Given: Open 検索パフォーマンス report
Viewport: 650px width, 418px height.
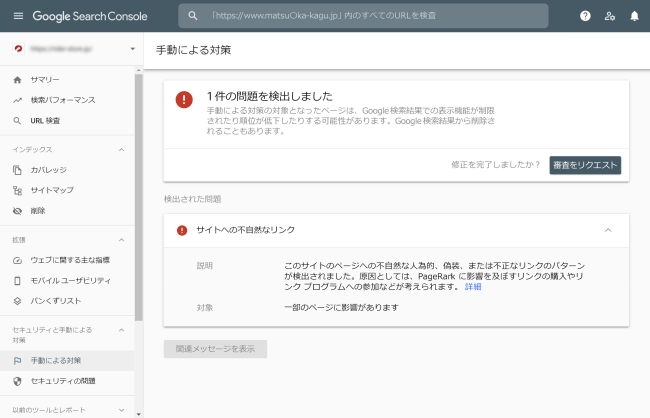Looking at the screenshot, I should [63, 100].
